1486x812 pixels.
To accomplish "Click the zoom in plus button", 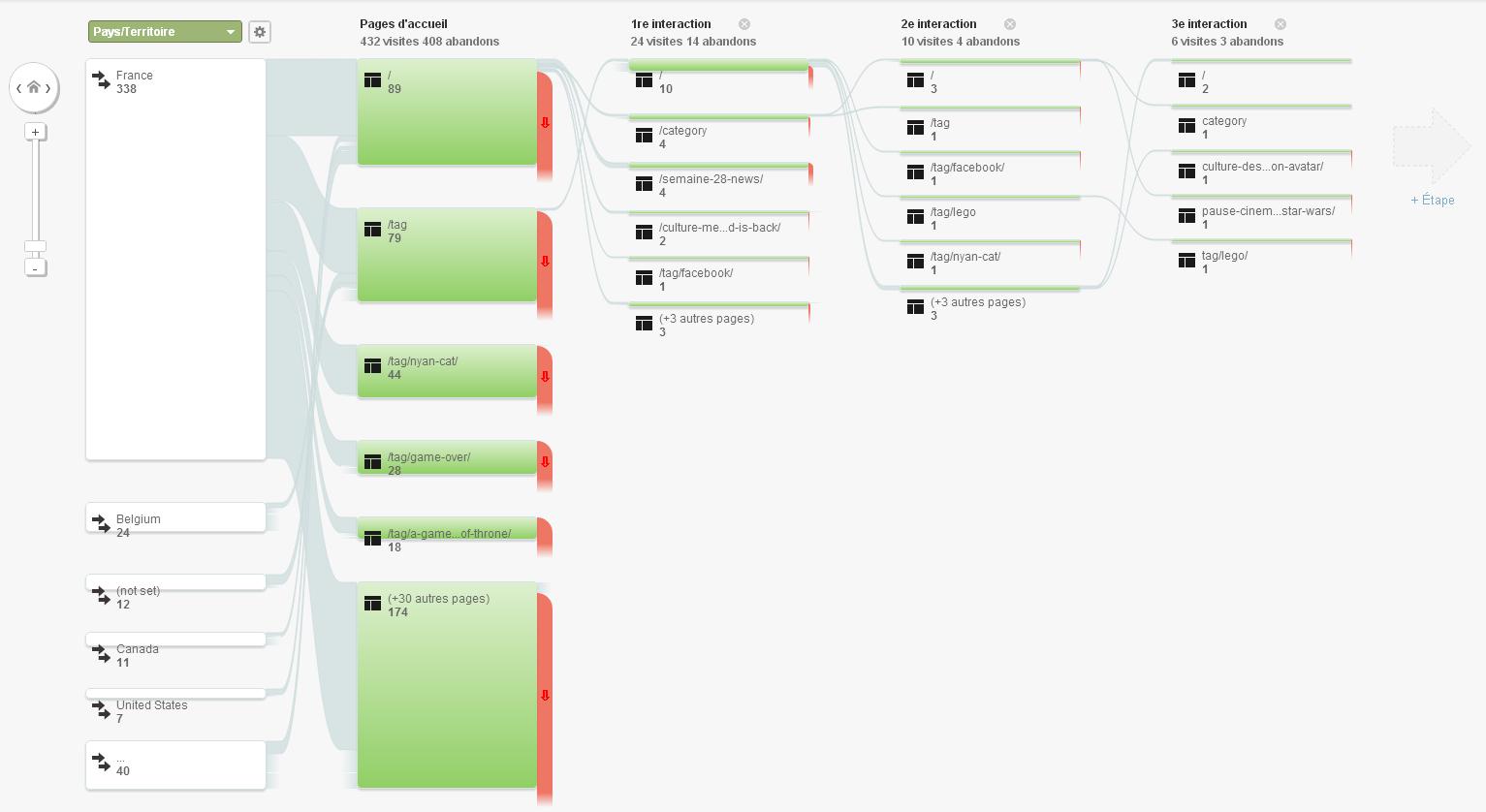I will 36,132.
